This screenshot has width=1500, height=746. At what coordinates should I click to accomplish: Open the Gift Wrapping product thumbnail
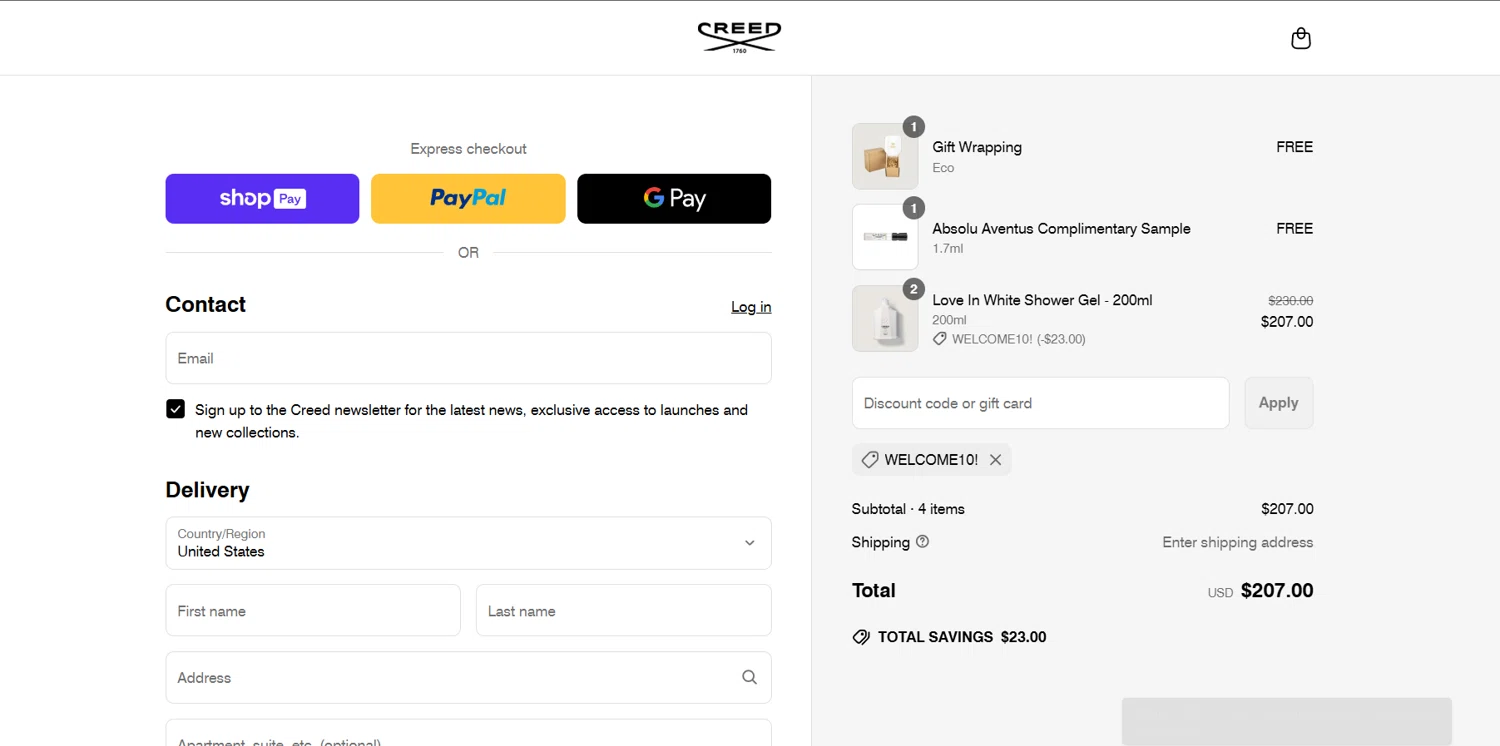coord(885,156)
